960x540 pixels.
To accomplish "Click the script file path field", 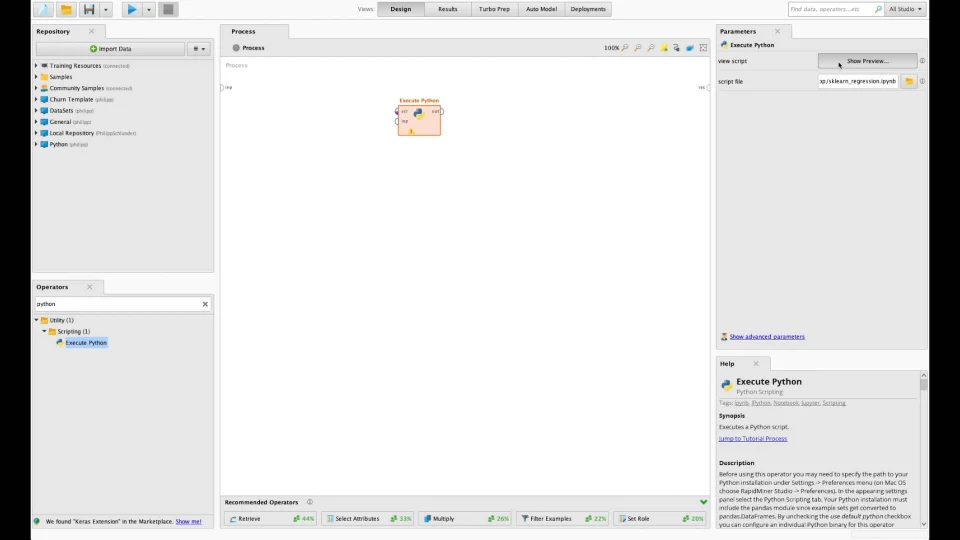I will 858,81.
